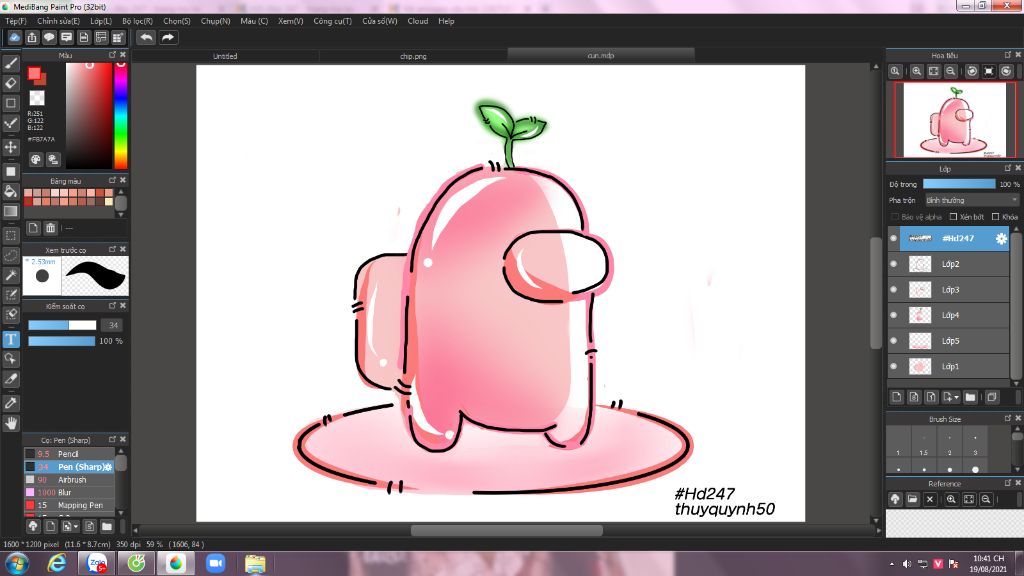1024x576 pixels.
Task: Select the Eraser tool
Action: [x=11, y=83]
